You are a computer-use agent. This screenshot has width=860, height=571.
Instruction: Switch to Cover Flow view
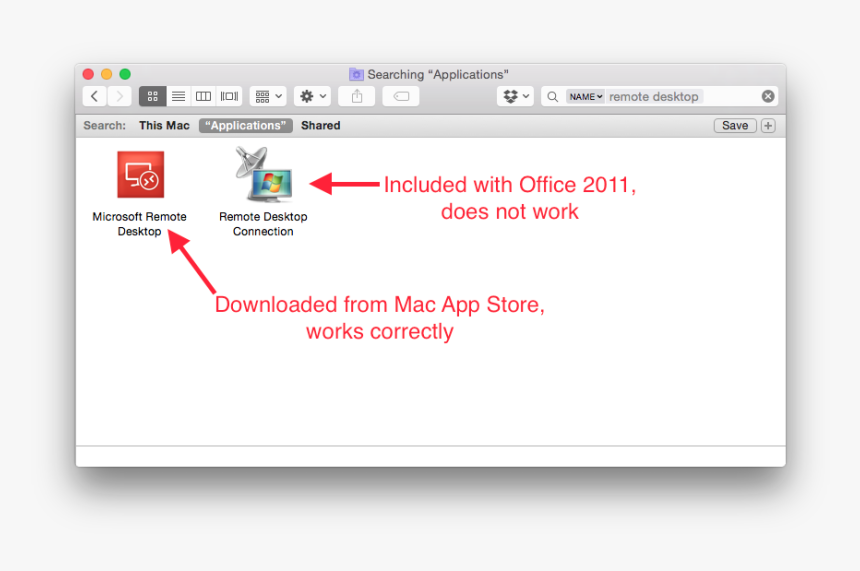point(229,97)
